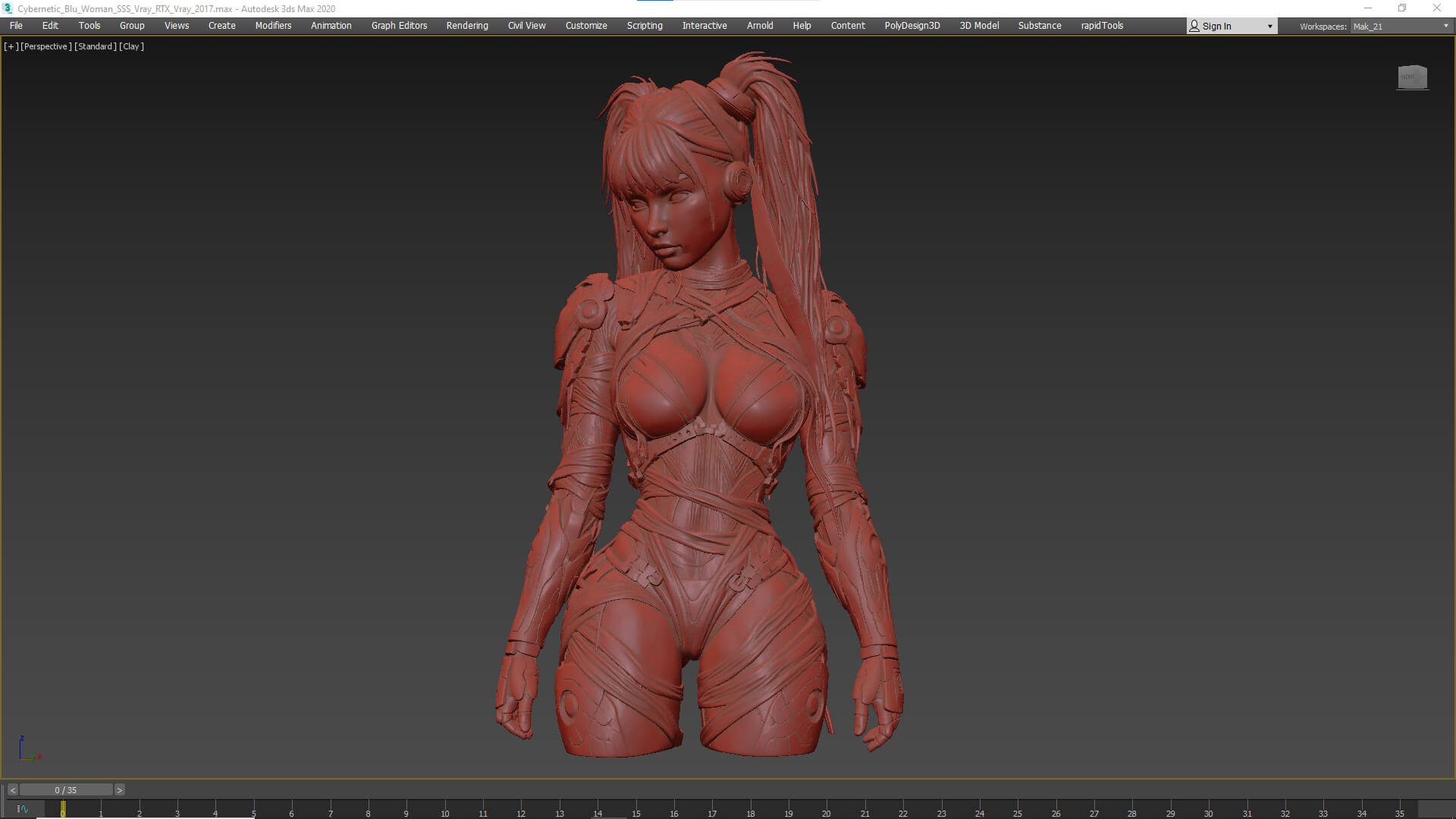Image resolution: width=1456 pixels, height=819 pixels.
Task: Open the Rendering menu
Action: [467, 26]
